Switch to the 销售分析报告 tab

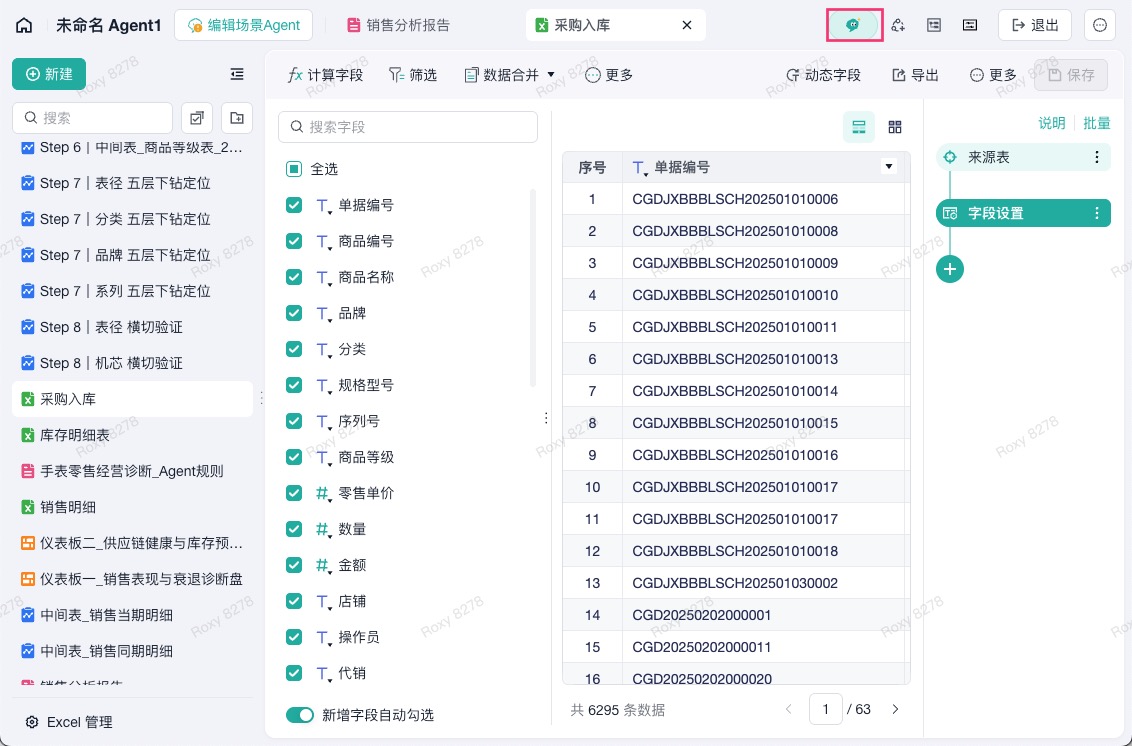[399, 25]
